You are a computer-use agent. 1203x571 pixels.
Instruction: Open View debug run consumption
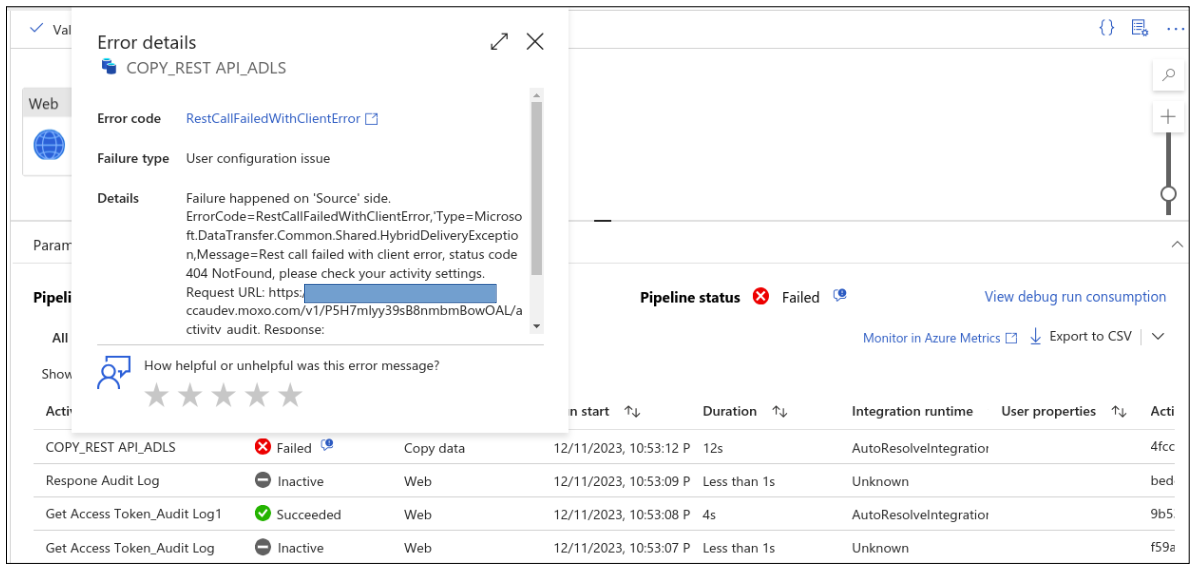pyautogui.click(x=1075, y=297)
